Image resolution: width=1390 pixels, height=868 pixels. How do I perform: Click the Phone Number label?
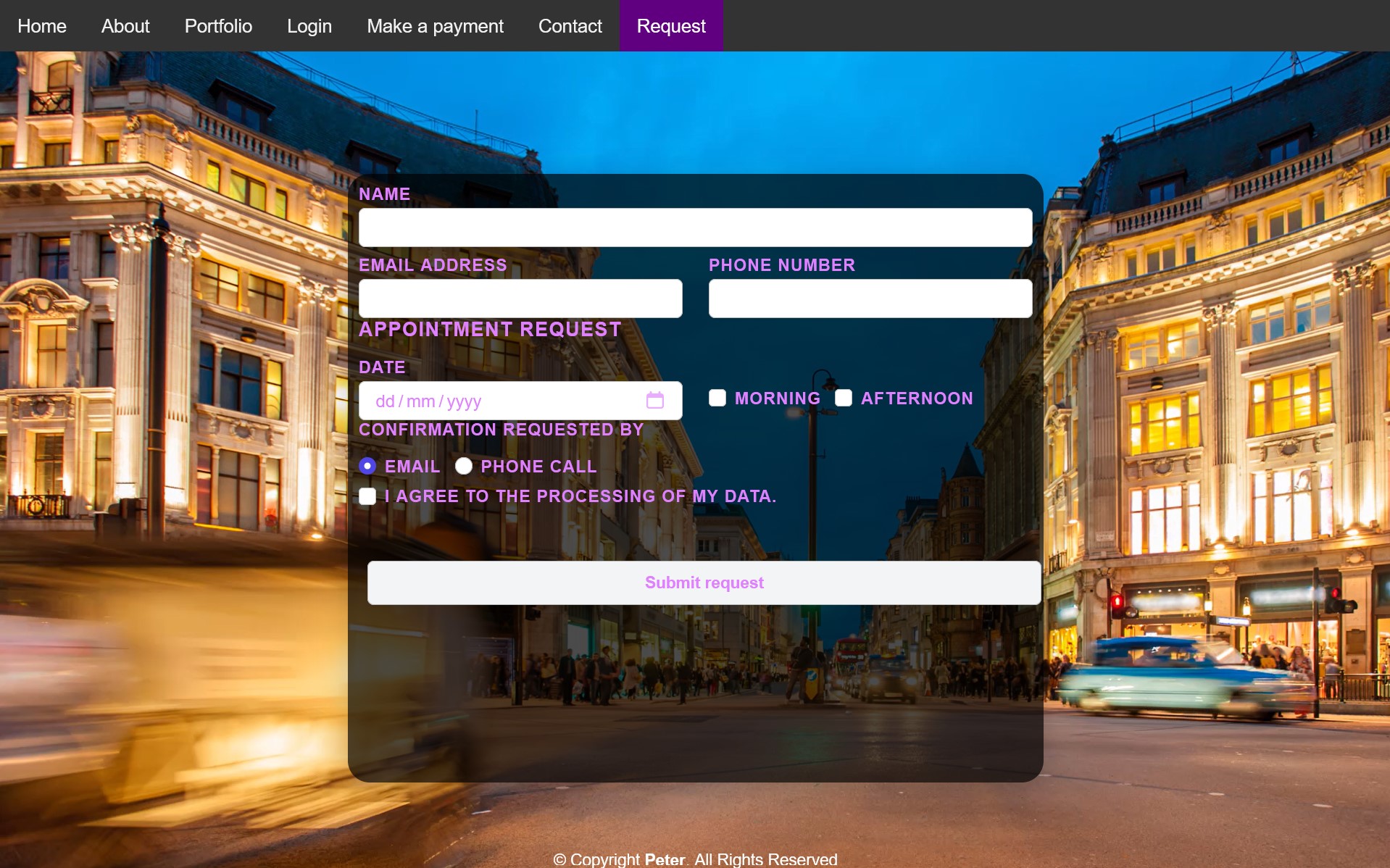pyautogui.click(x=782, y=265)
